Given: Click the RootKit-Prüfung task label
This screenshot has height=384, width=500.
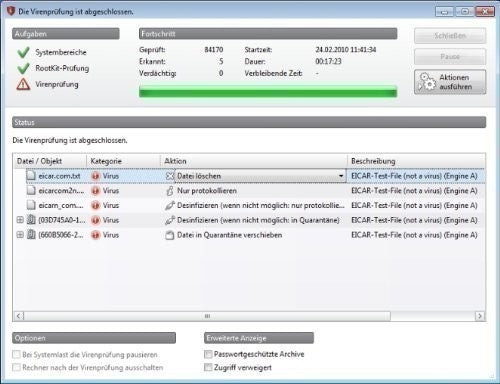Looking at the screenshot, I should pos(62,68).
